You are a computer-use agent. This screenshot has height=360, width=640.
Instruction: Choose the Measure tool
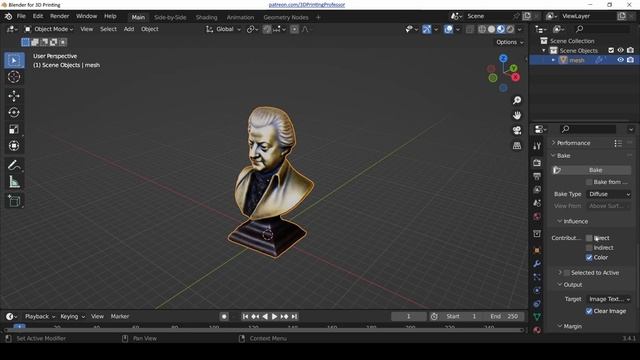click(14, 182)
